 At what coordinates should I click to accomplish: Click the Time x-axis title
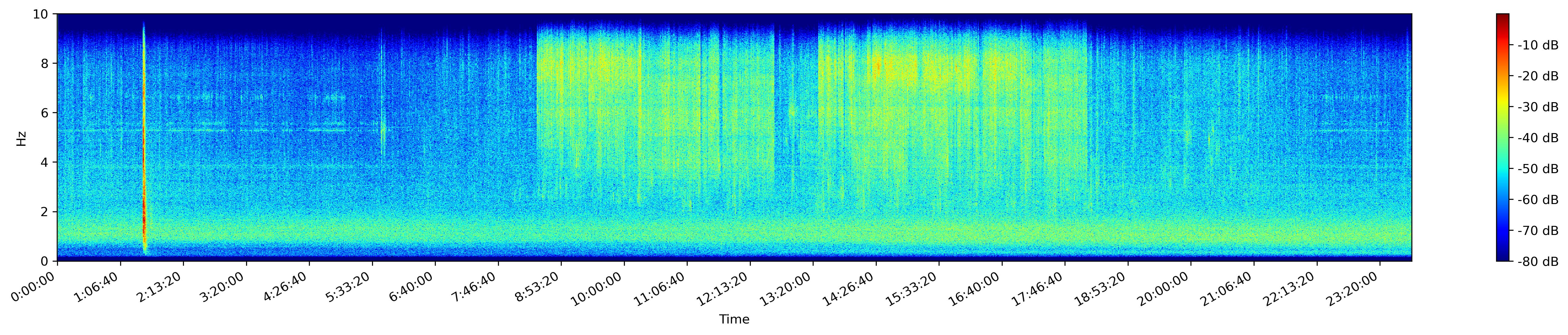pos(734,320)
